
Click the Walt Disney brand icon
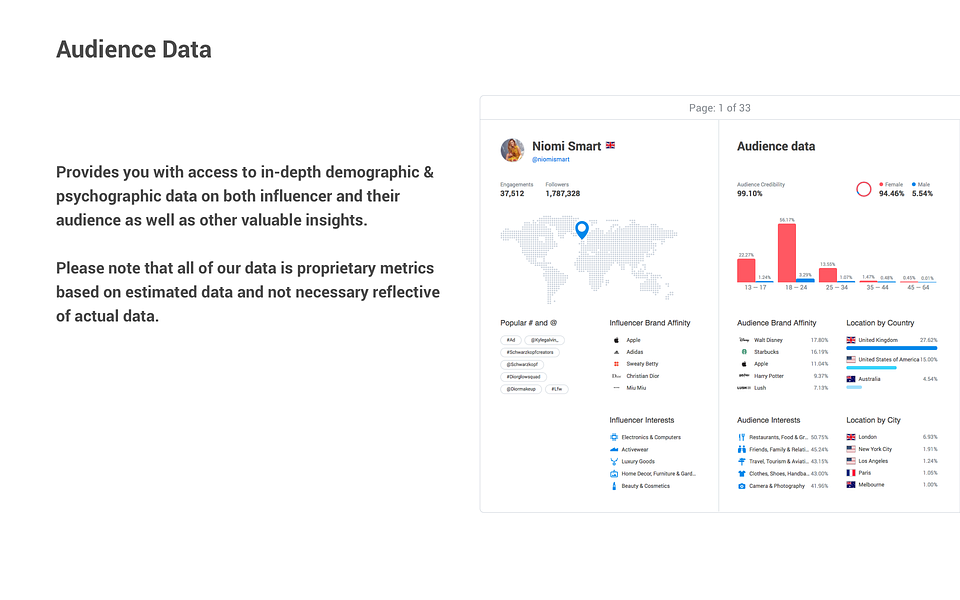pos(744,340)
